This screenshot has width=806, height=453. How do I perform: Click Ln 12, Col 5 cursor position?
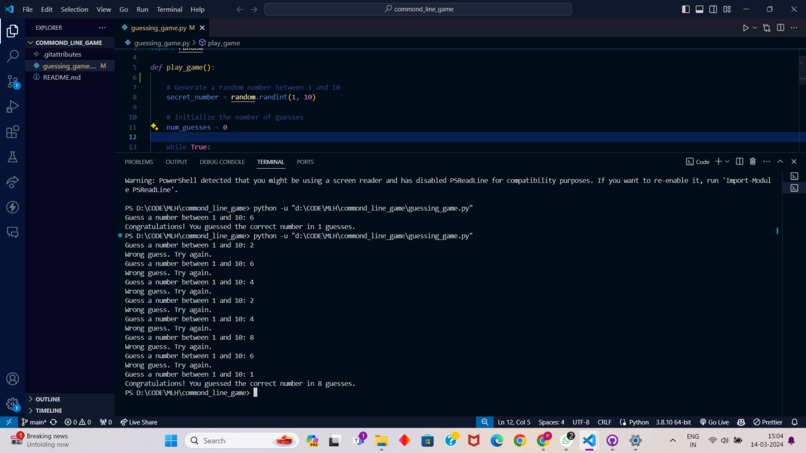(x=514, y=422)
